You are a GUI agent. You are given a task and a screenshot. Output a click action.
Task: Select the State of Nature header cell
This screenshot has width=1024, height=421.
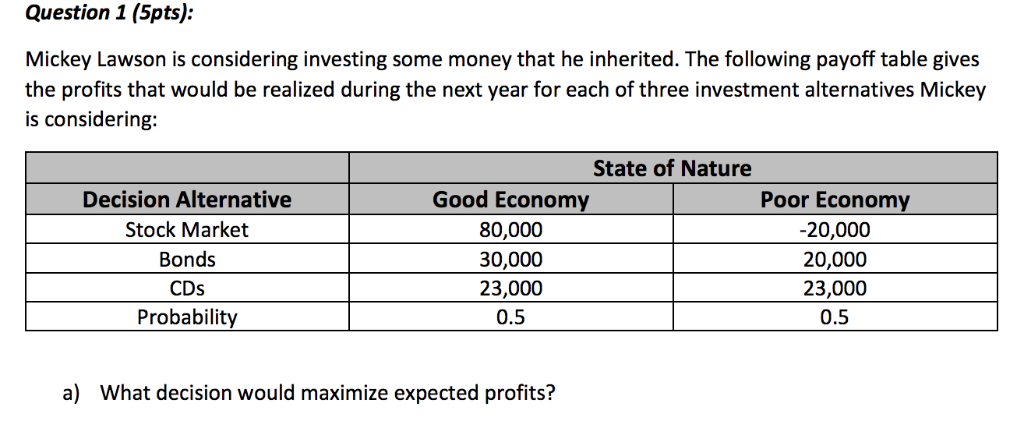[x=673, y=168]
